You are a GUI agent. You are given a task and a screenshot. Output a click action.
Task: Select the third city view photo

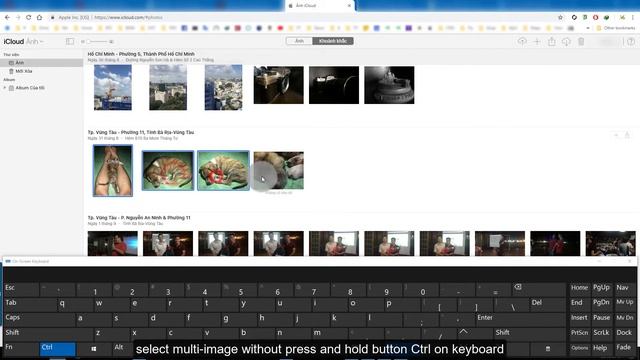coord(223,87)
